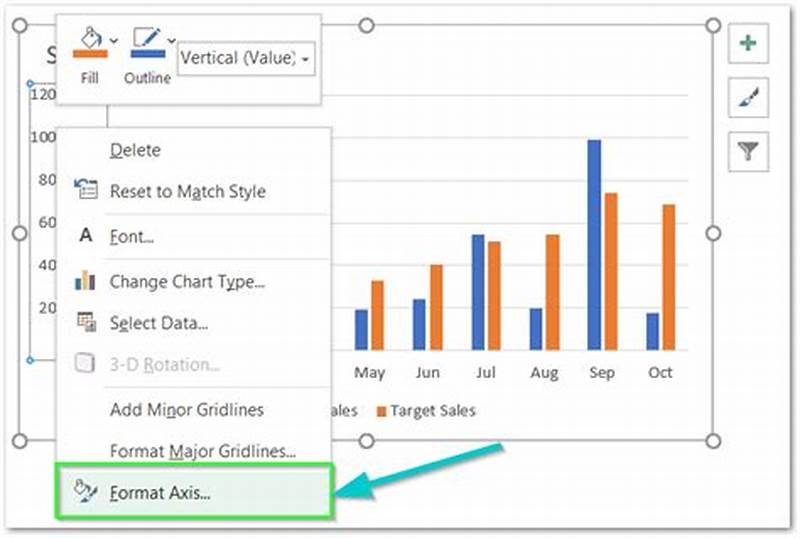Click the Select Data table icon
This screenshot has width=800, height=538.
pos(86,322)
